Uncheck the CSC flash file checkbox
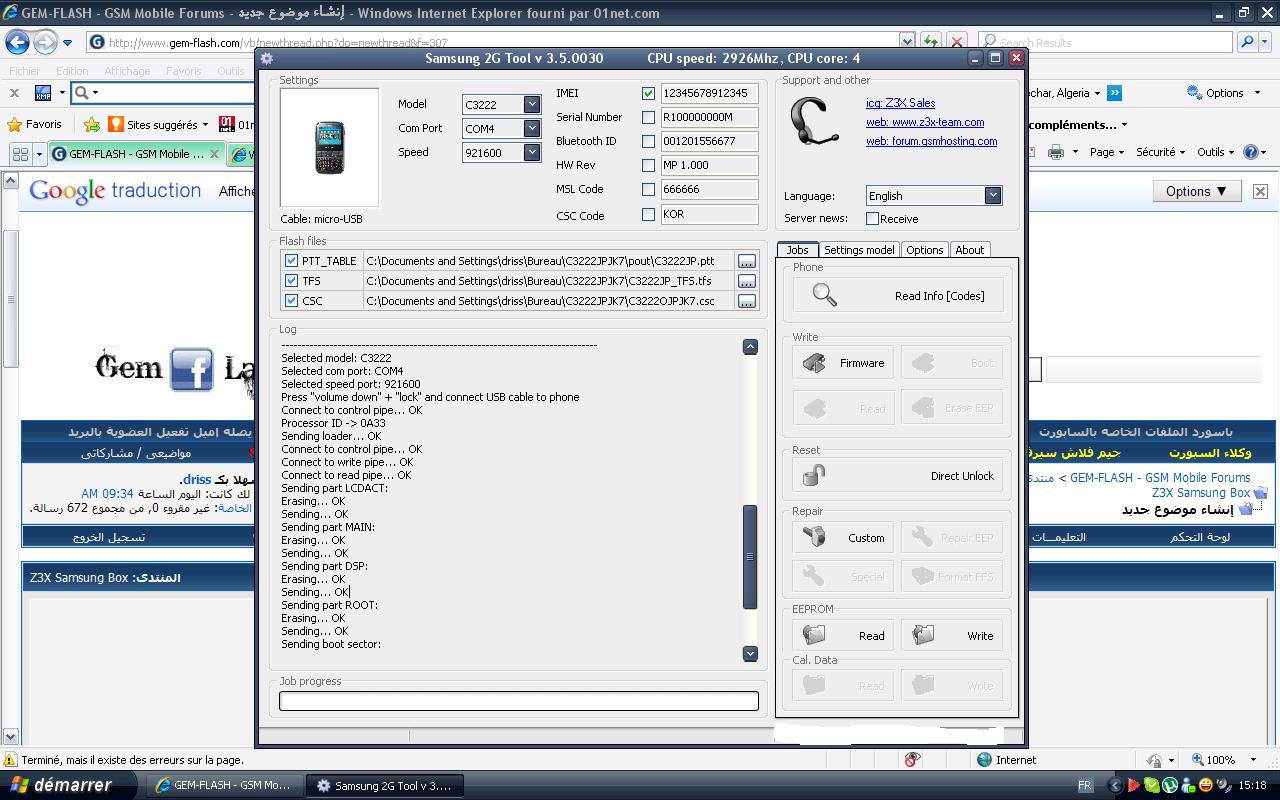This screenshot has width=1280, height=800. pyautogui.click(x=291, y=300)
